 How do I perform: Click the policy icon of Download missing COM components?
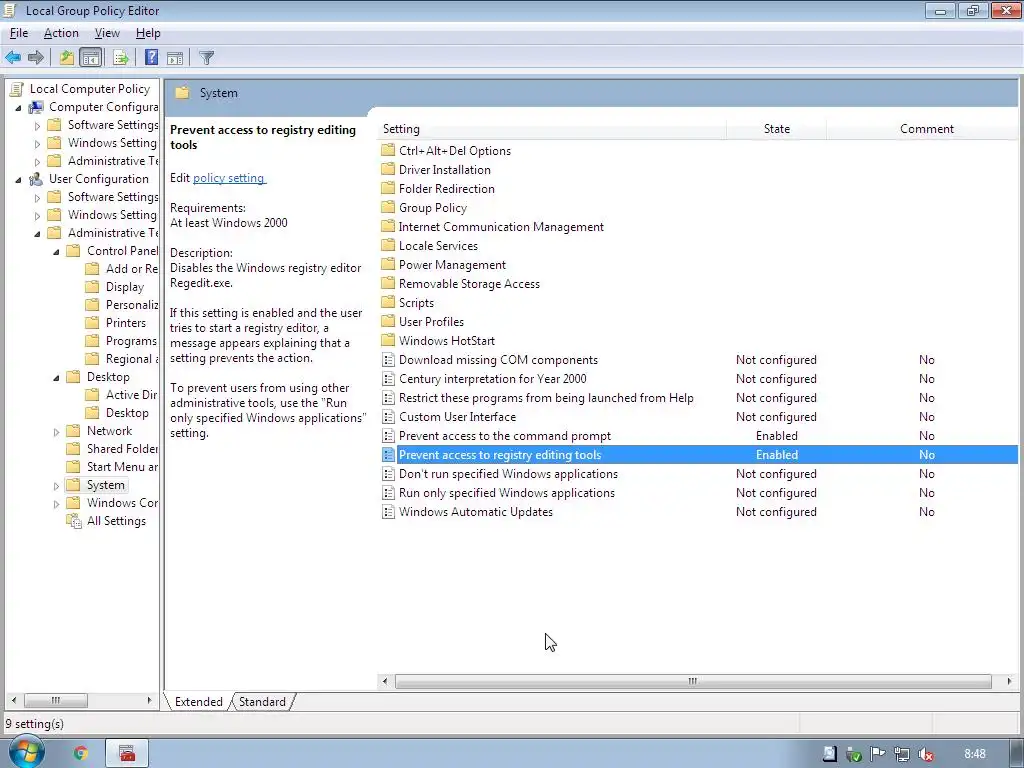388,360
